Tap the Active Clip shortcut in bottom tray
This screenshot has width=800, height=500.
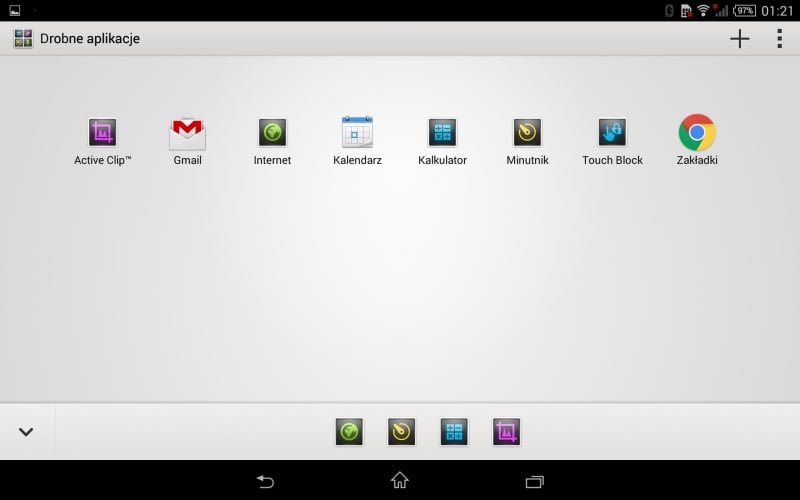pyautogui.click(x=506, y=432)
